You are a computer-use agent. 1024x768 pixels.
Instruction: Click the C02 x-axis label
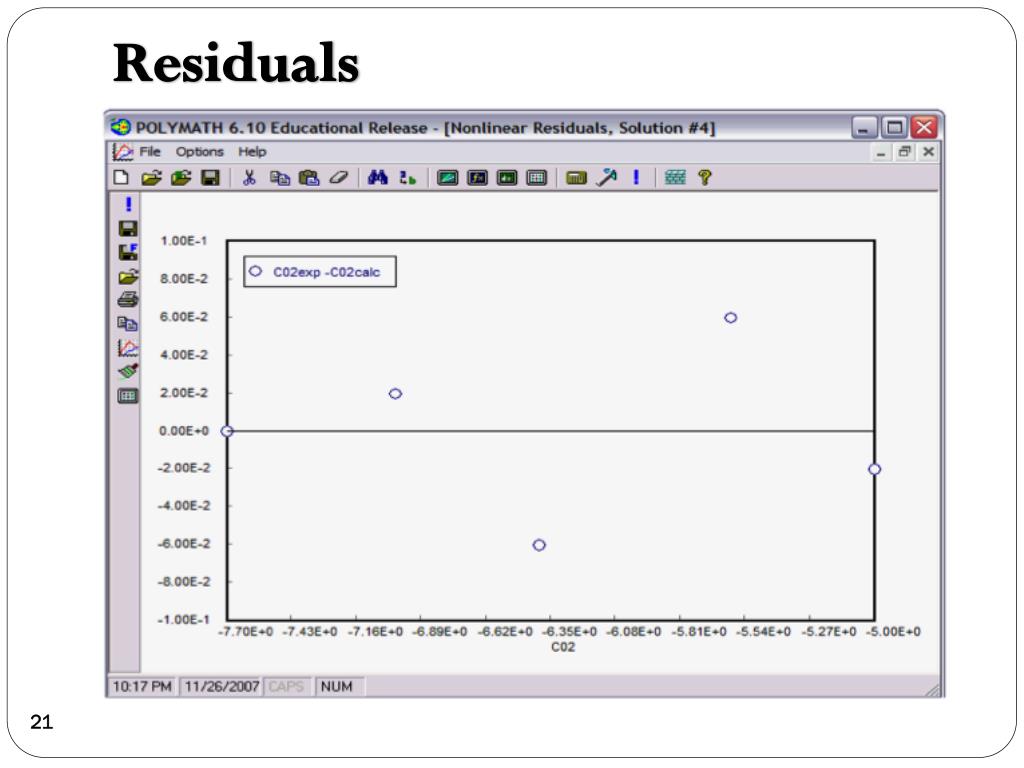point(563,647)
